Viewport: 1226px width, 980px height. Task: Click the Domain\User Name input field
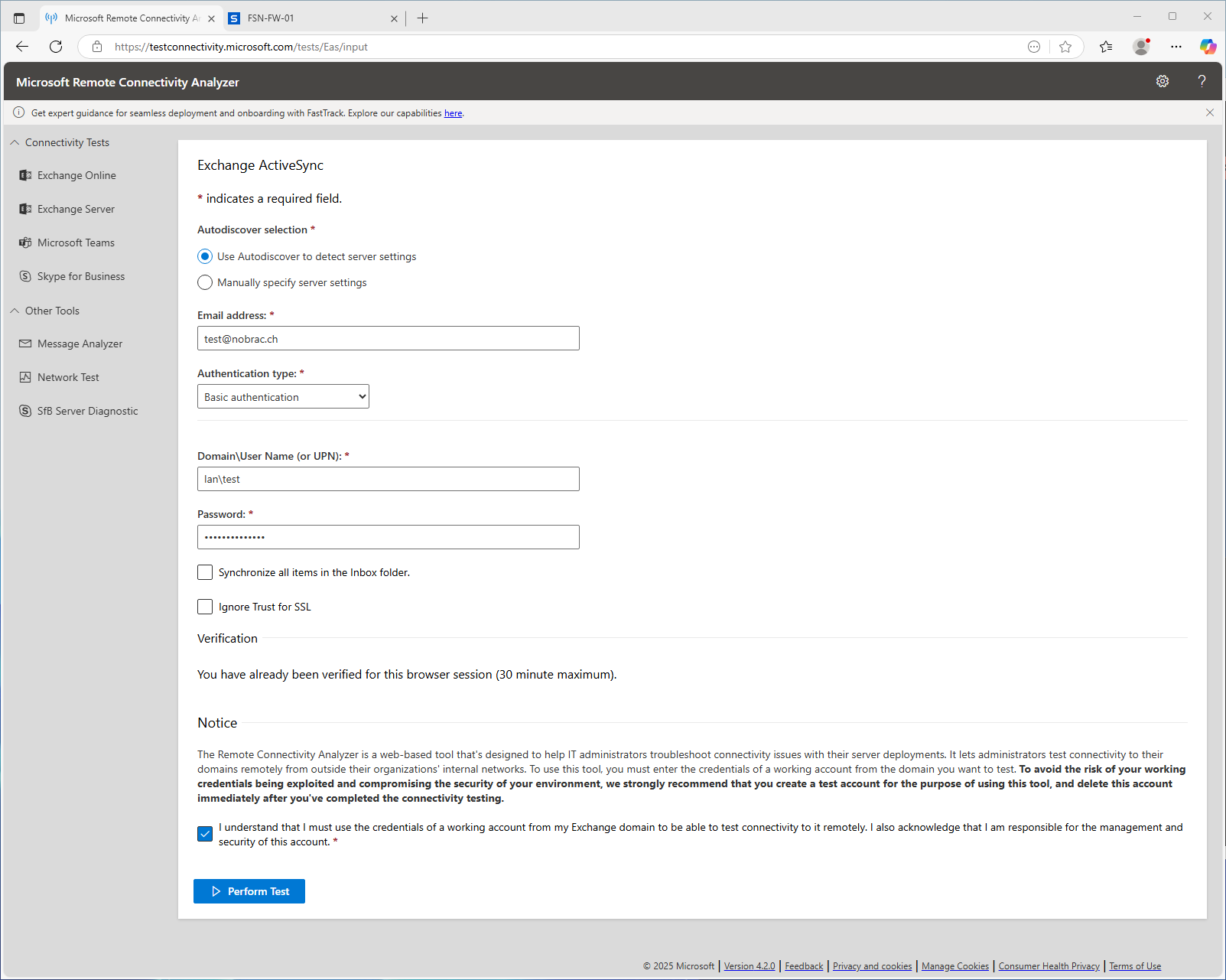point(389,479)
